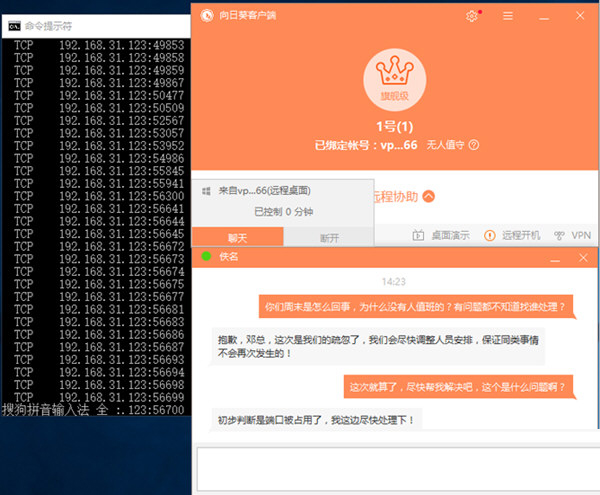The height and width of the screenshot is (495, 600).
Task: Click into the chat message input box
Action: 398,469
